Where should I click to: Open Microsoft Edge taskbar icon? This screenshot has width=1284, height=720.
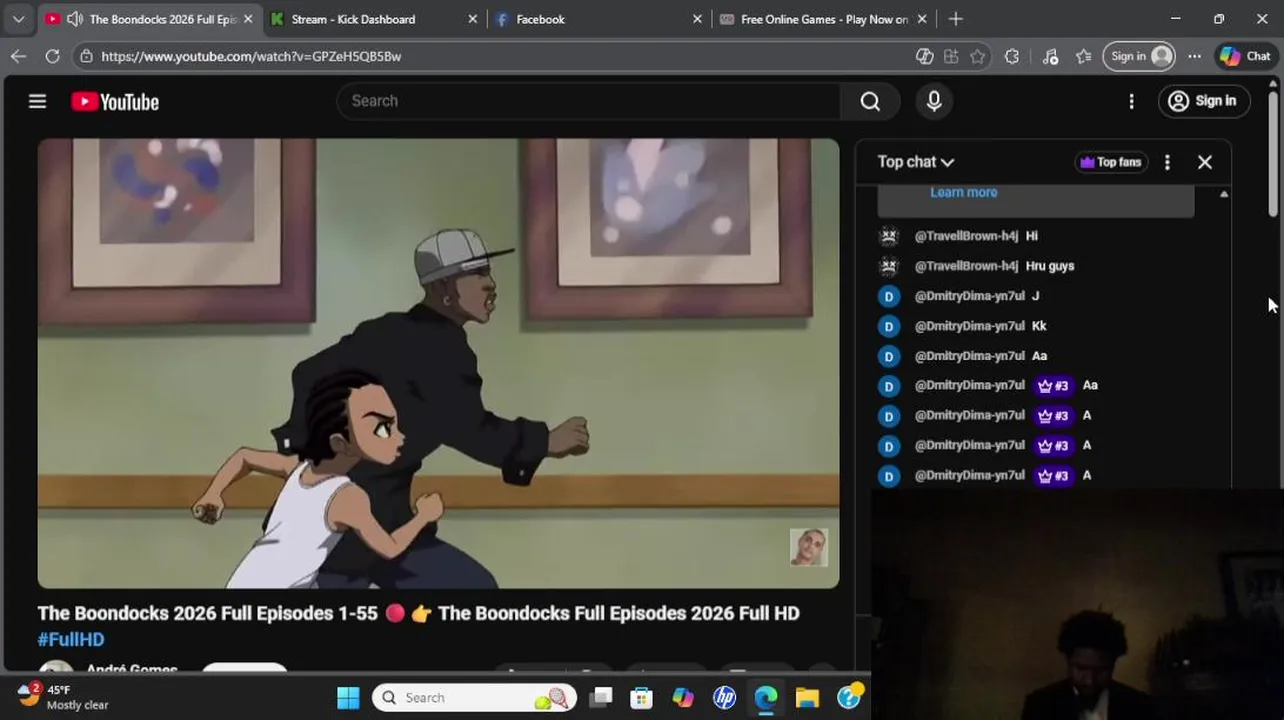click(x=766, y=697)
